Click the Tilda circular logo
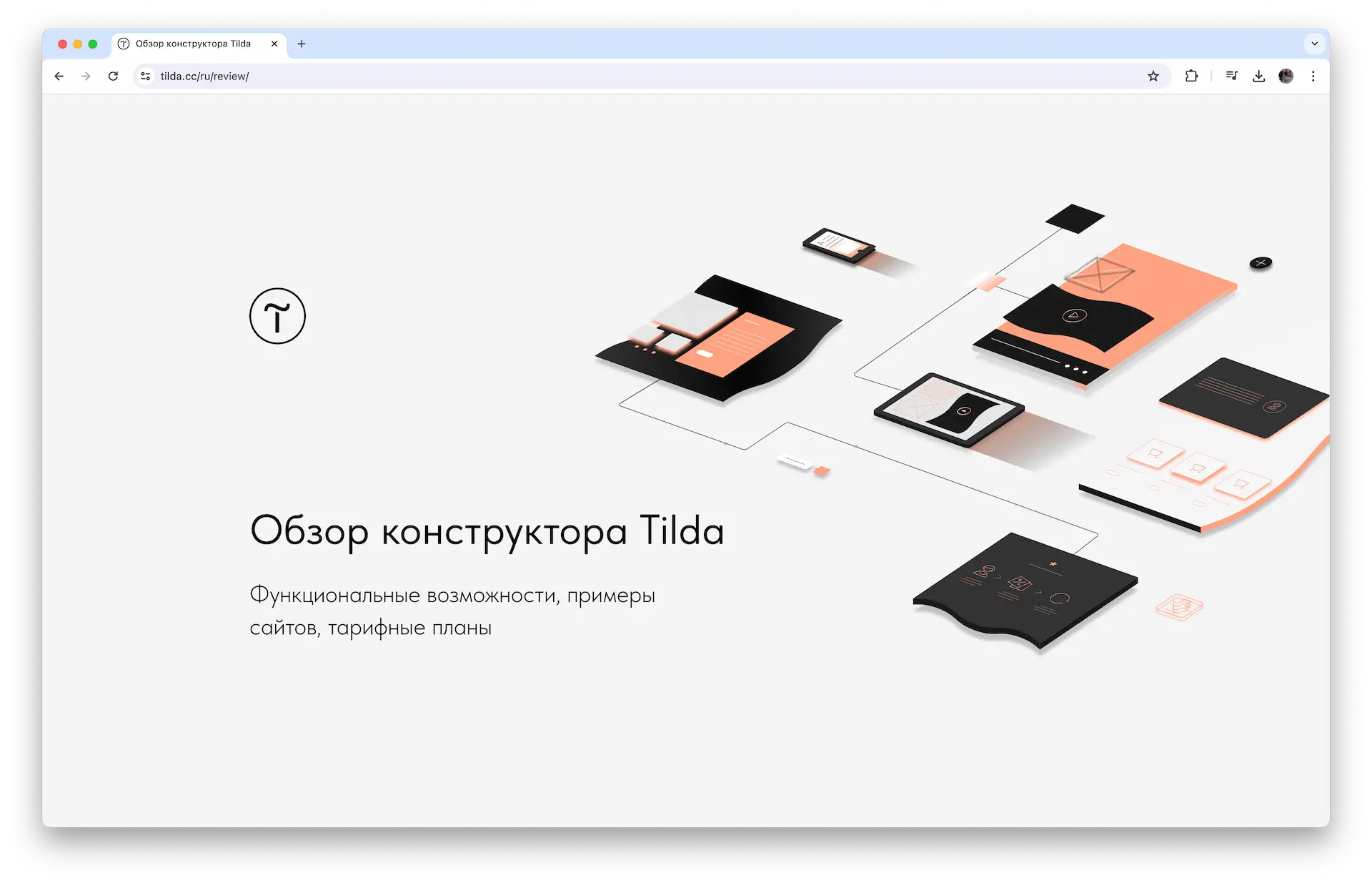This screenshot has height=883, width=1372. point(277,316)
